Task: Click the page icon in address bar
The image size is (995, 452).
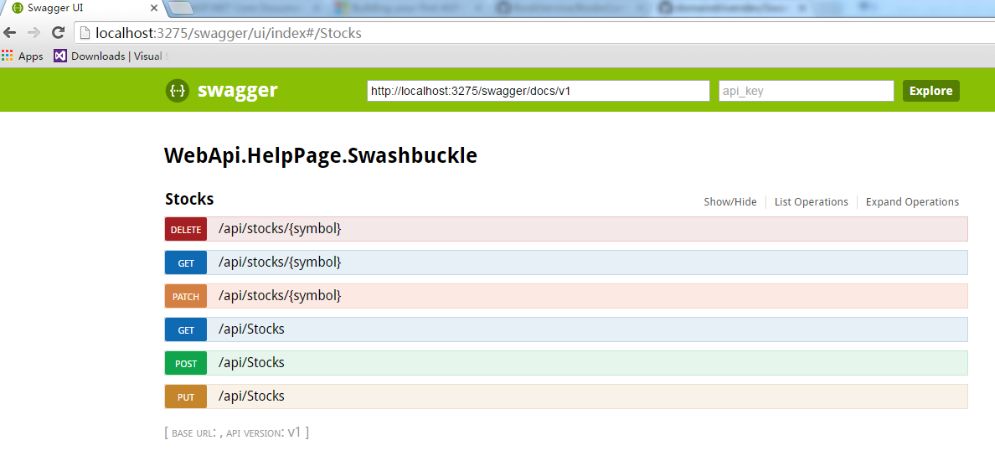Action: [84, 33]
